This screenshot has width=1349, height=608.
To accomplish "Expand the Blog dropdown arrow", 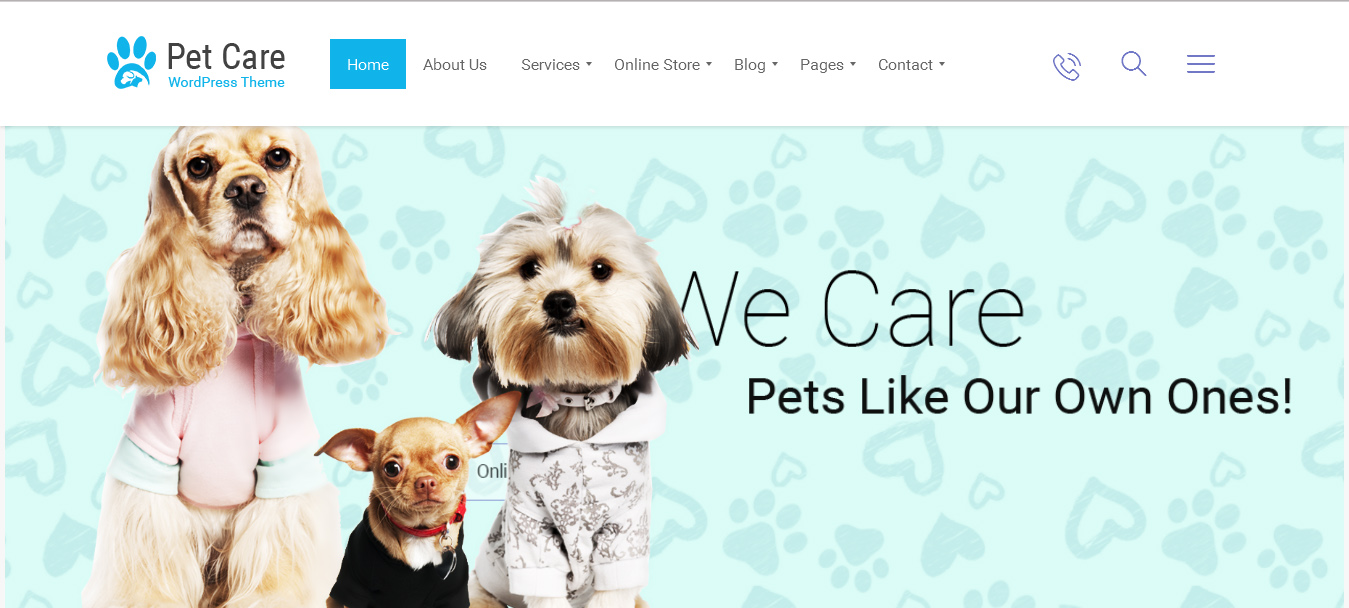I will 775,64.
